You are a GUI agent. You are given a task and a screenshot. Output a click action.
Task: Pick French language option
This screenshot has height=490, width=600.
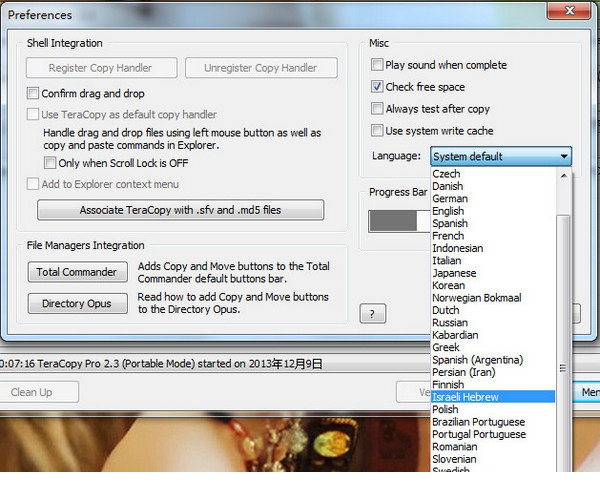pos(493,236)
